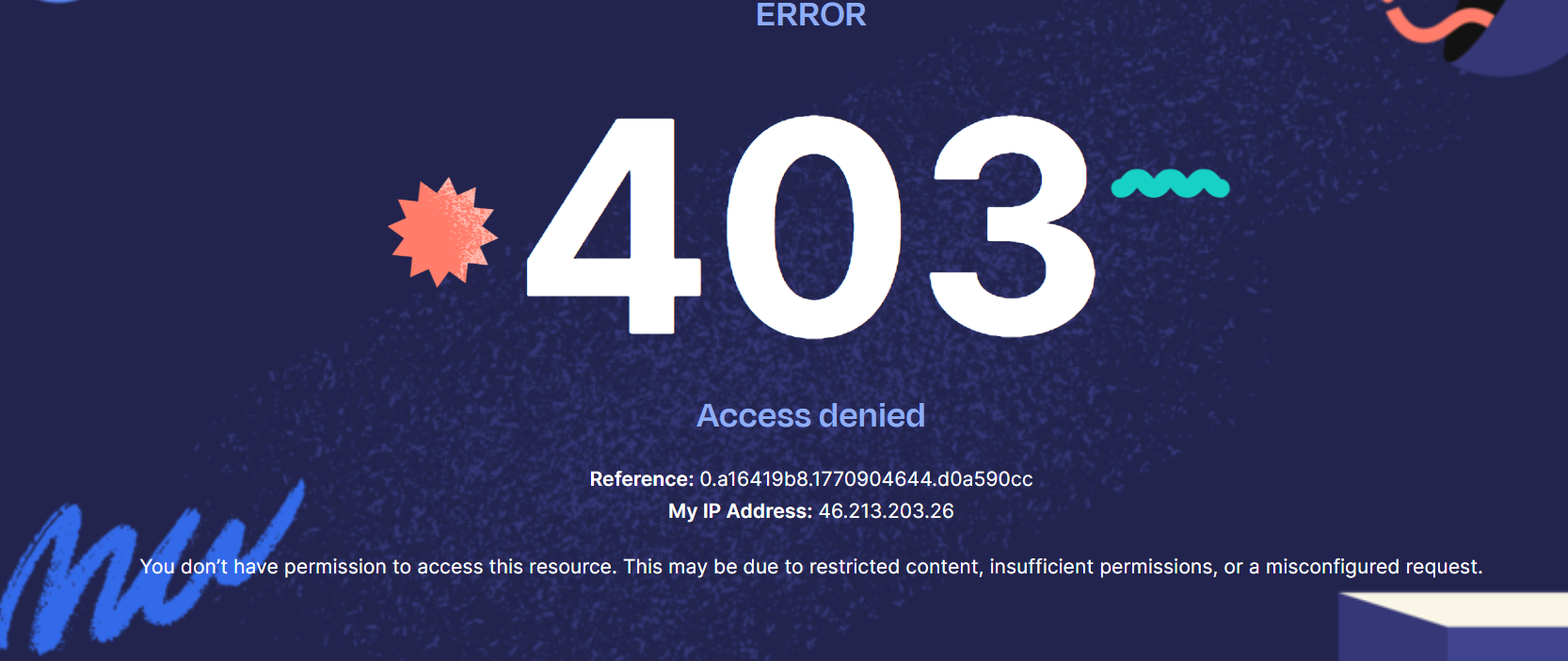Viewport: 1568px width, 661px height.
Task: Click the IP address 46.213.203.26
Action: 886,511
